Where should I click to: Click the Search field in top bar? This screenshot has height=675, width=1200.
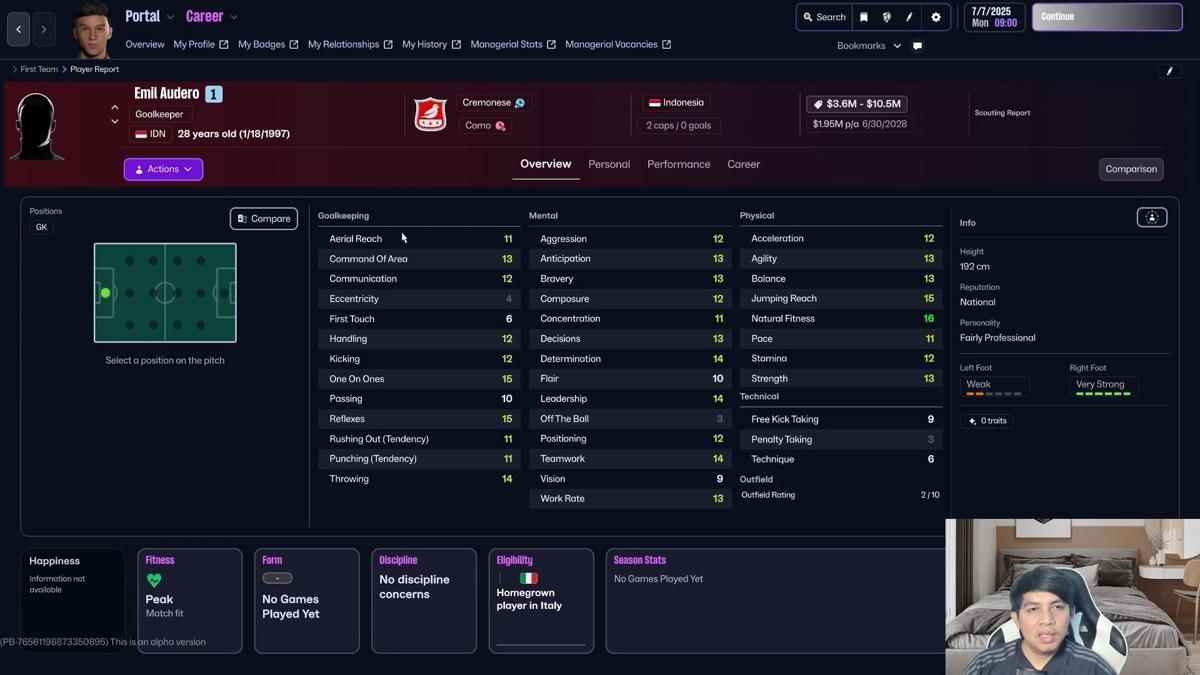824,17
